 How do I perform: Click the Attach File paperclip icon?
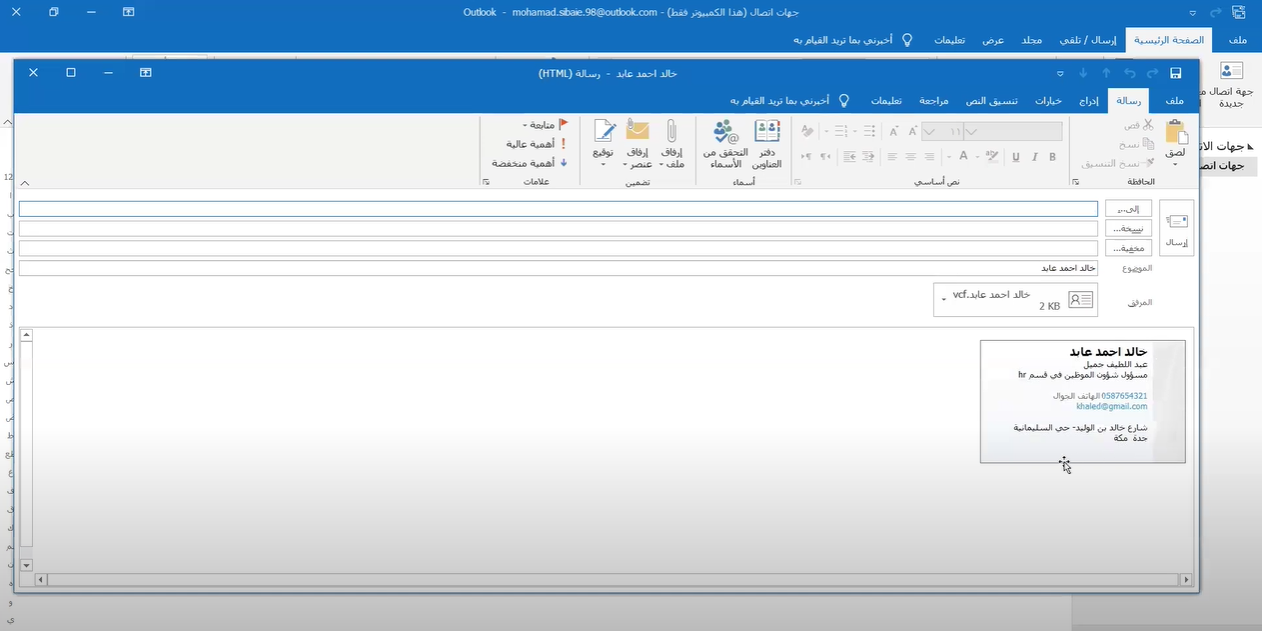point(673,143)
